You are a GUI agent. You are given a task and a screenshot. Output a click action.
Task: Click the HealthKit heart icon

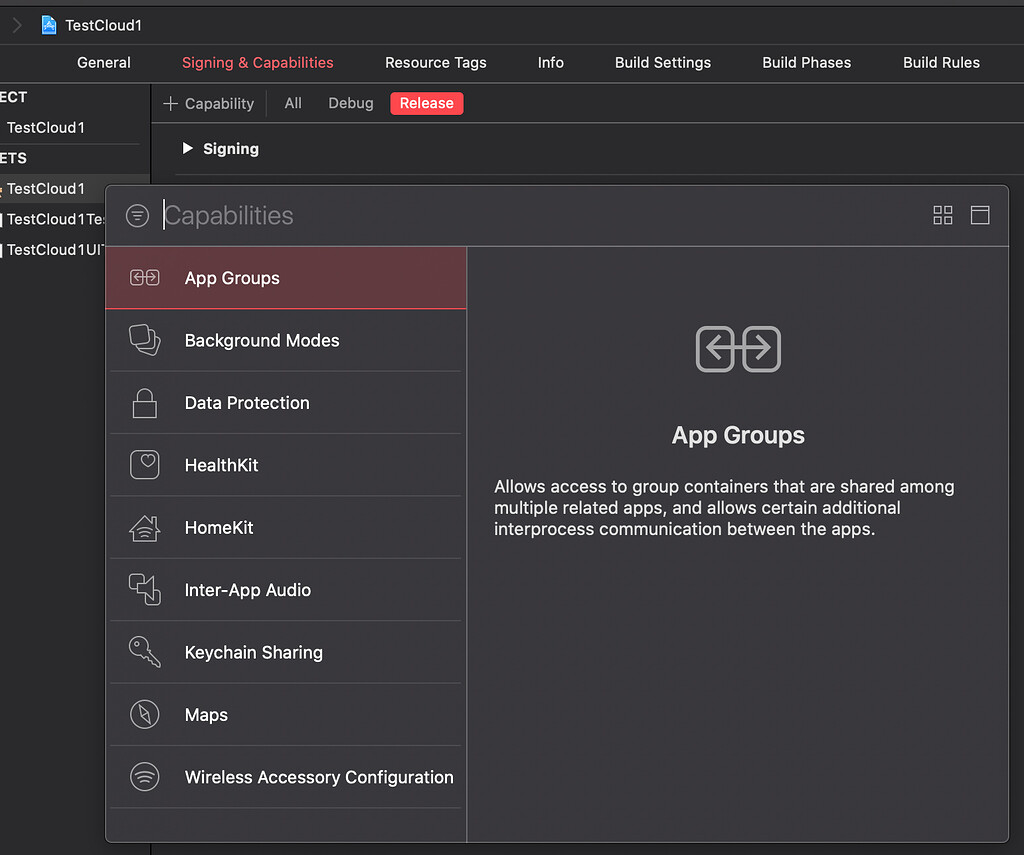click(x=144, y=465)
